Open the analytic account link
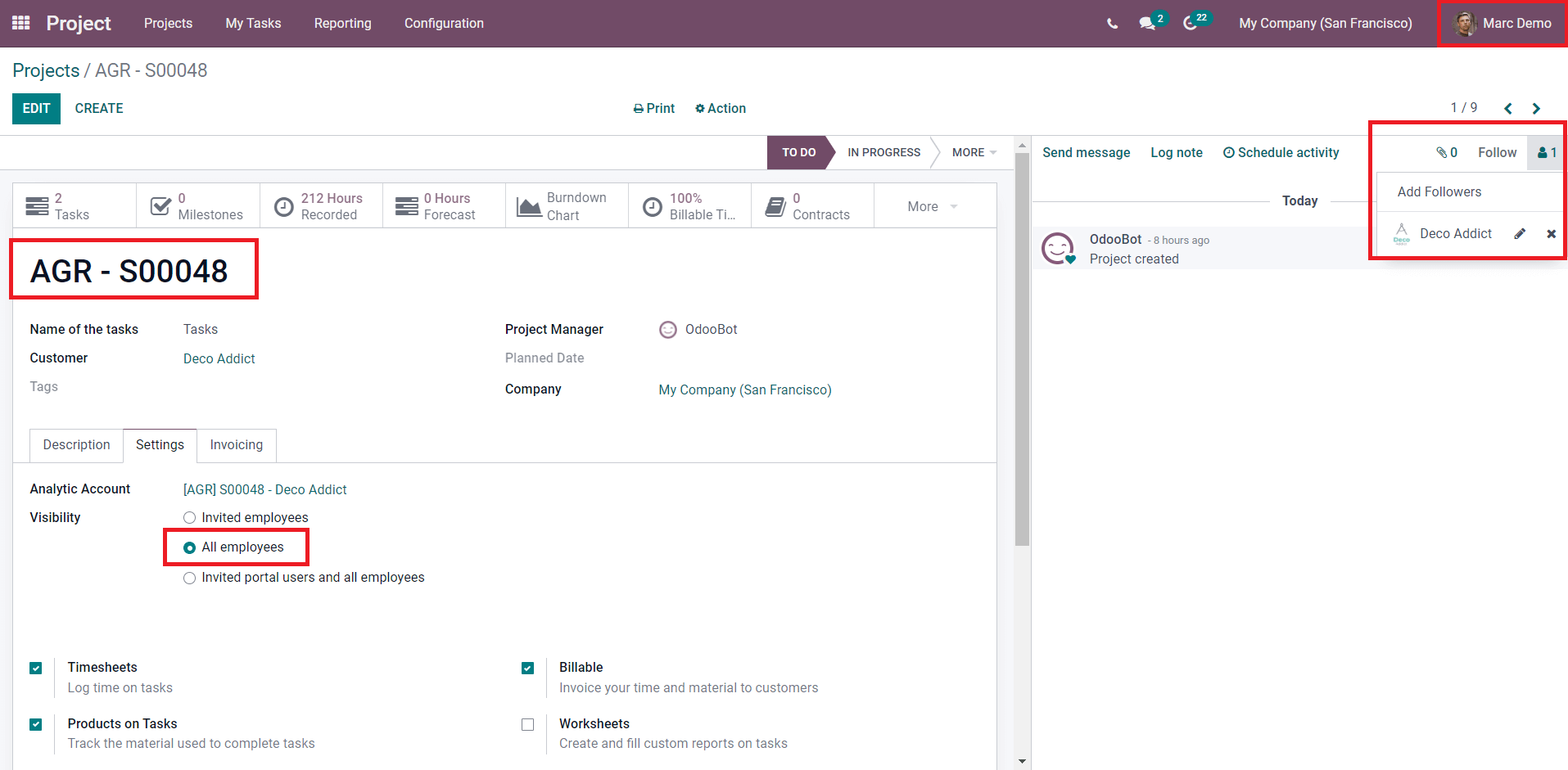This screenshot has width=1568, height=770. (265, 489)
